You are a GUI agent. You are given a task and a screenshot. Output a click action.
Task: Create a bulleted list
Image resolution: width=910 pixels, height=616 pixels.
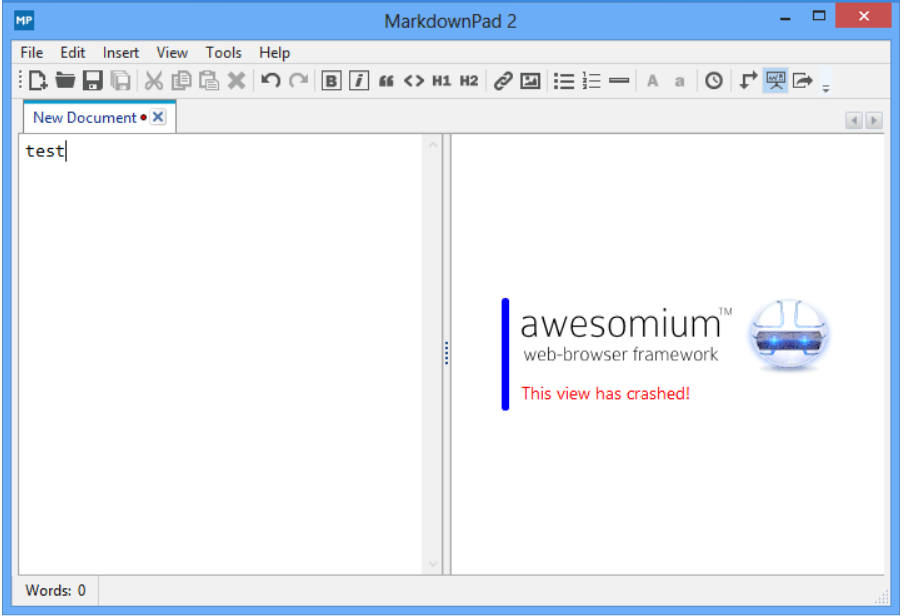click(564, 81)
